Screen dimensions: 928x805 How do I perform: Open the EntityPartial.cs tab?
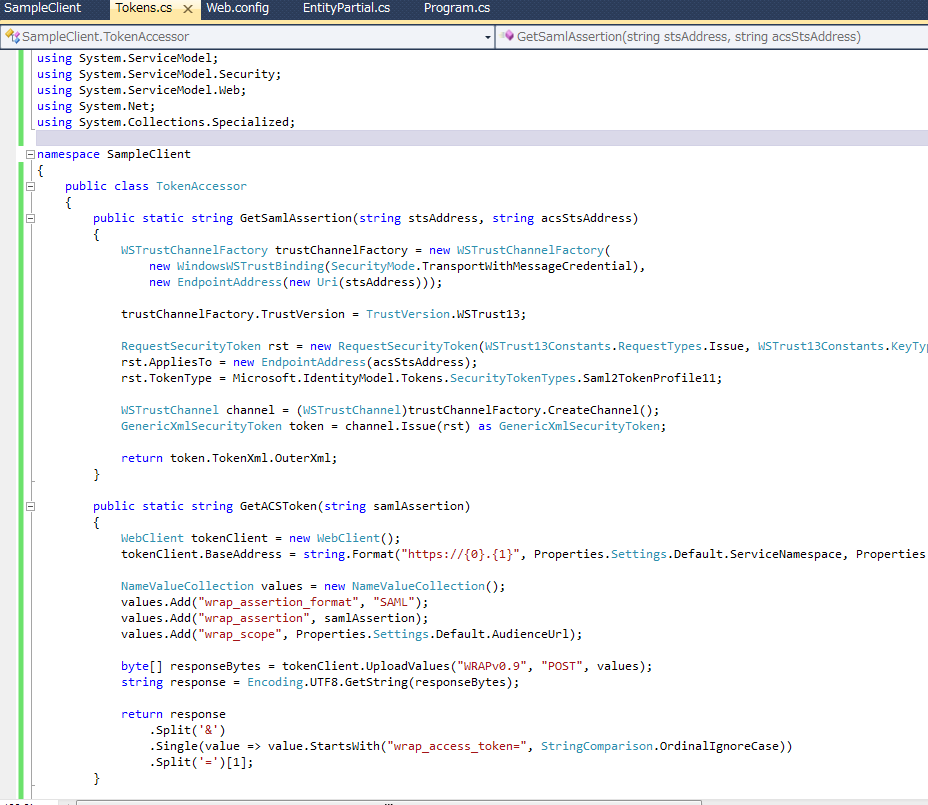tap(346, 8)
